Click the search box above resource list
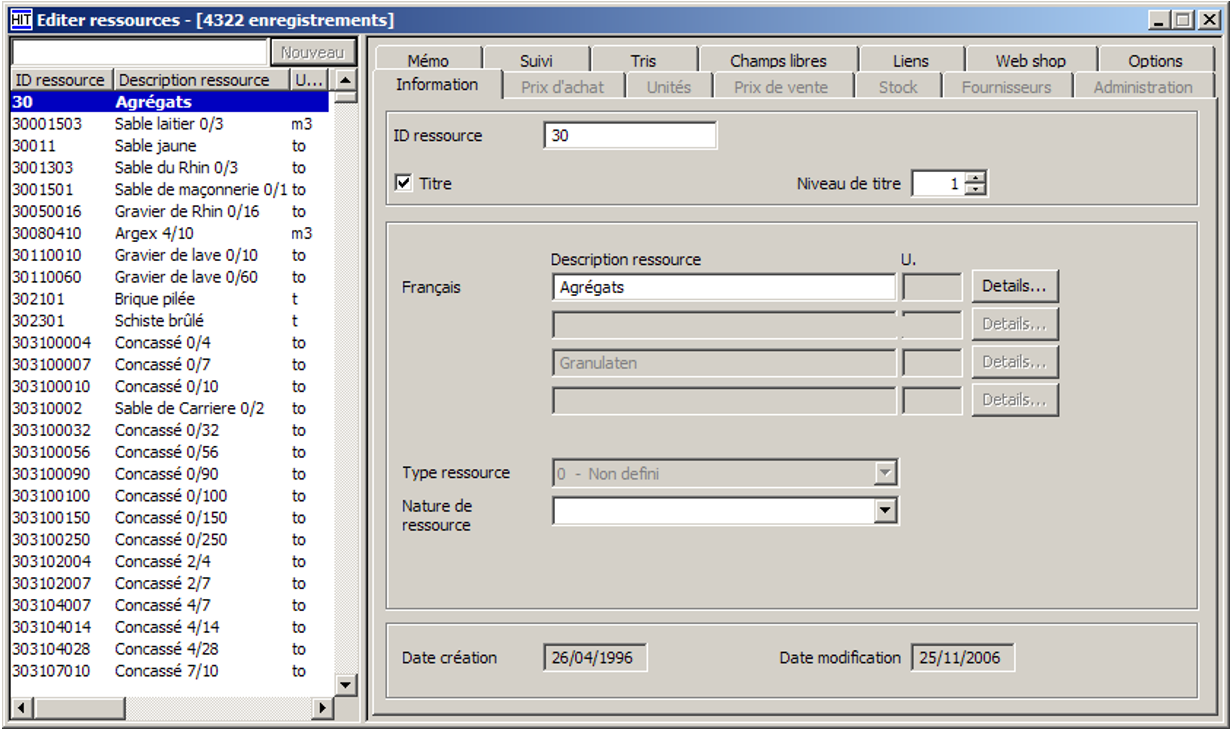 tap(139, 52)
